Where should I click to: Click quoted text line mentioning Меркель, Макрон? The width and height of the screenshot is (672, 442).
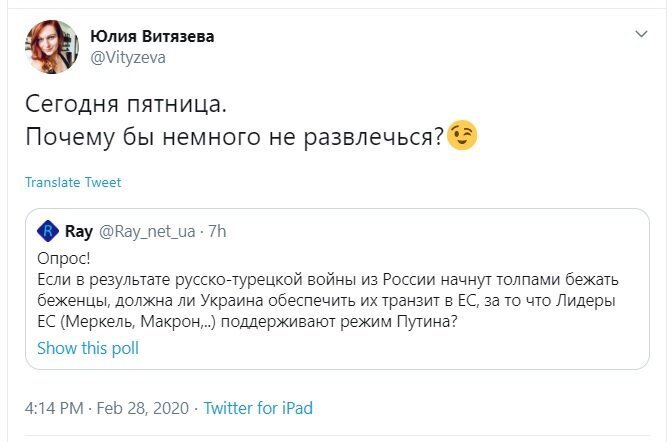pyautogui.click(x=247, y=322)
